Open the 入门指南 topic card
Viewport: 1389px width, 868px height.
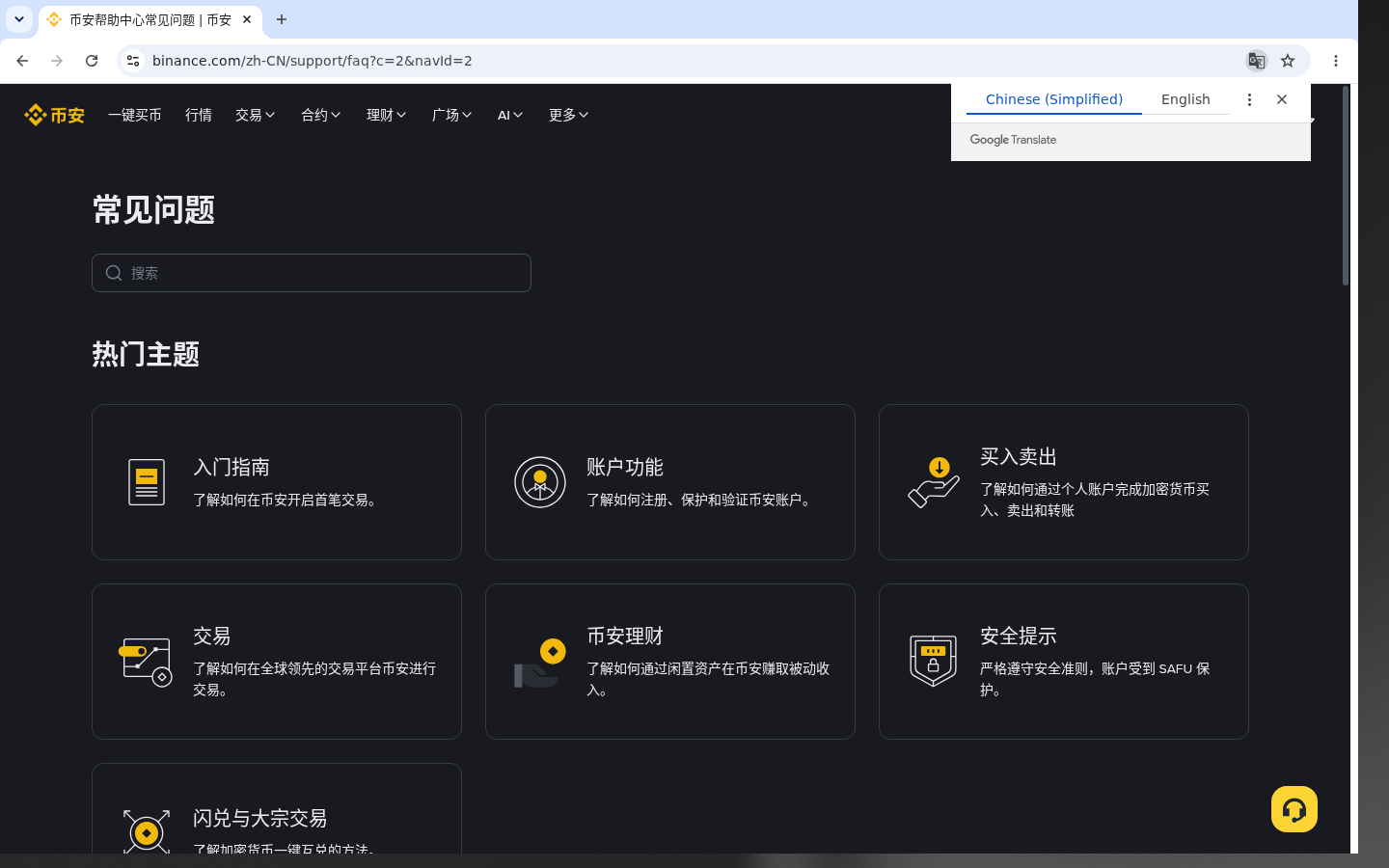pyautogui.click(x=277, y=482)
